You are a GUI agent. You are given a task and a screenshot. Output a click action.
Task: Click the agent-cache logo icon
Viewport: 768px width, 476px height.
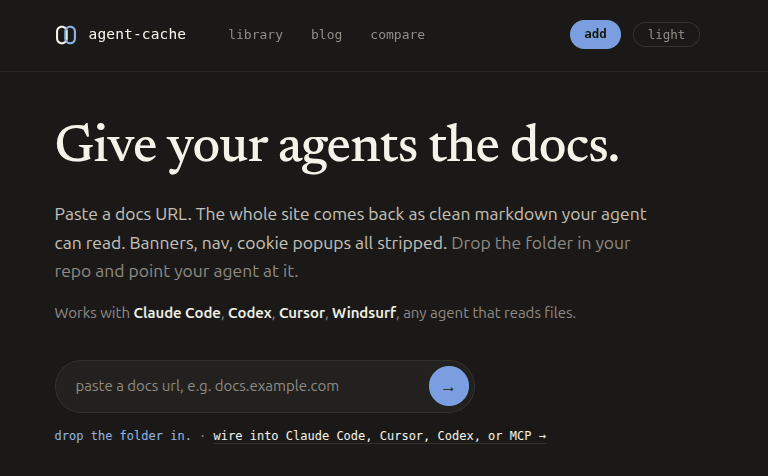point(66,35)
